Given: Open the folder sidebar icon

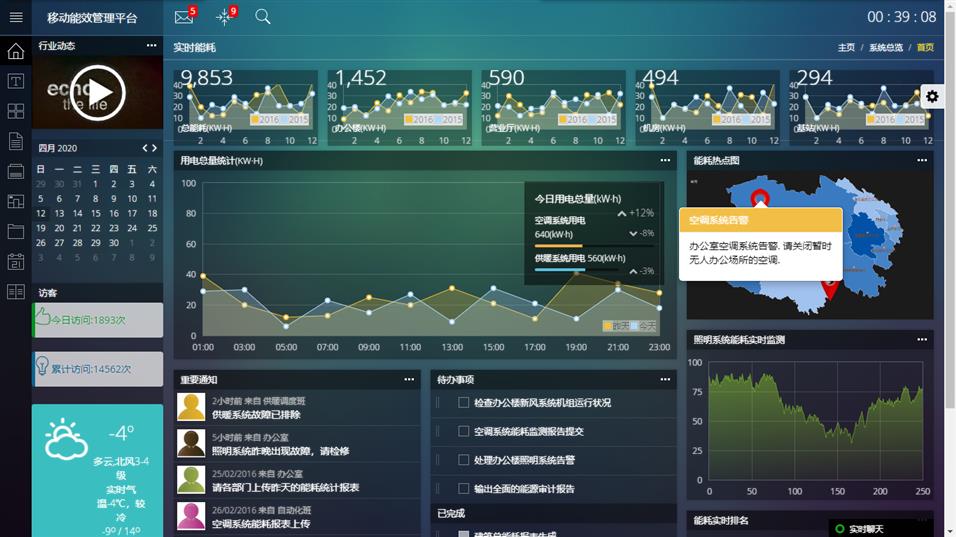Looking at the screenshot, I should click(x=16, y=231).
